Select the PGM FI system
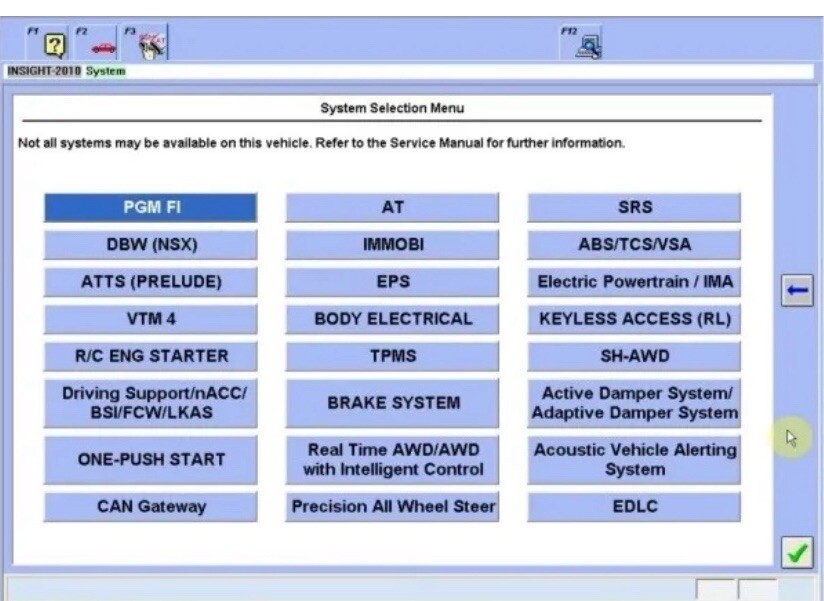Viewport: 824px width, 601px height. pyautogui.click(x=151, y=208)
